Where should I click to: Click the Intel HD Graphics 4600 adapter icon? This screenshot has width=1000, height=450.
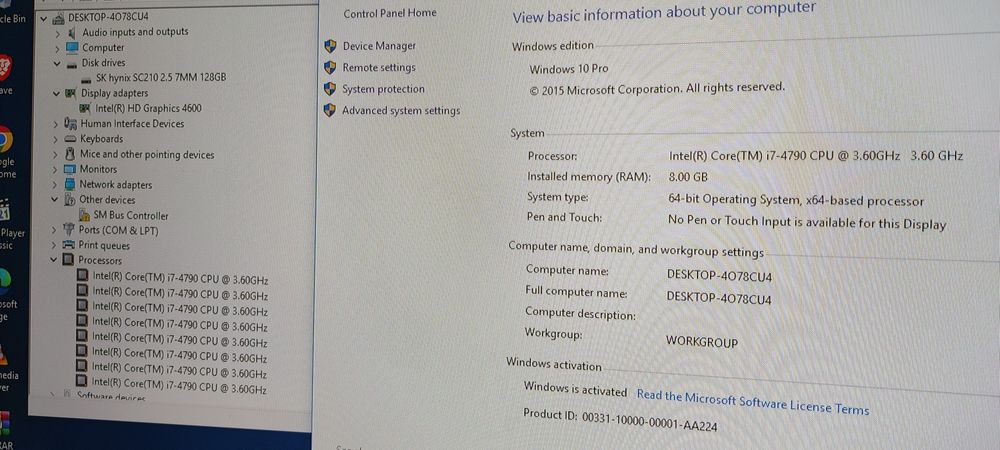[84, 108]
